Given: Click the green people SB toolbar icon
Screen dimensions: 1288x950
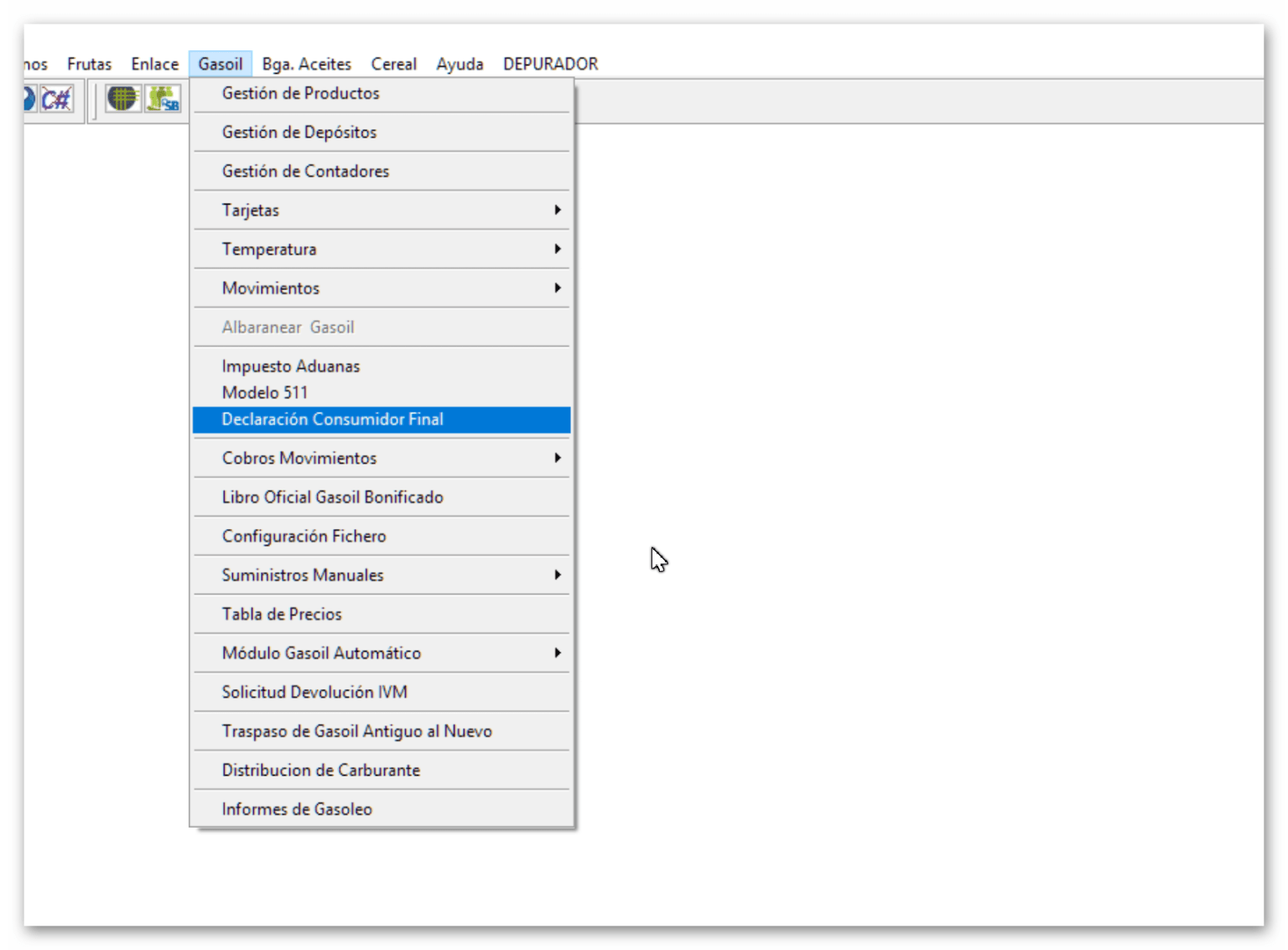Looking at the screenshot, I should 163,99.
